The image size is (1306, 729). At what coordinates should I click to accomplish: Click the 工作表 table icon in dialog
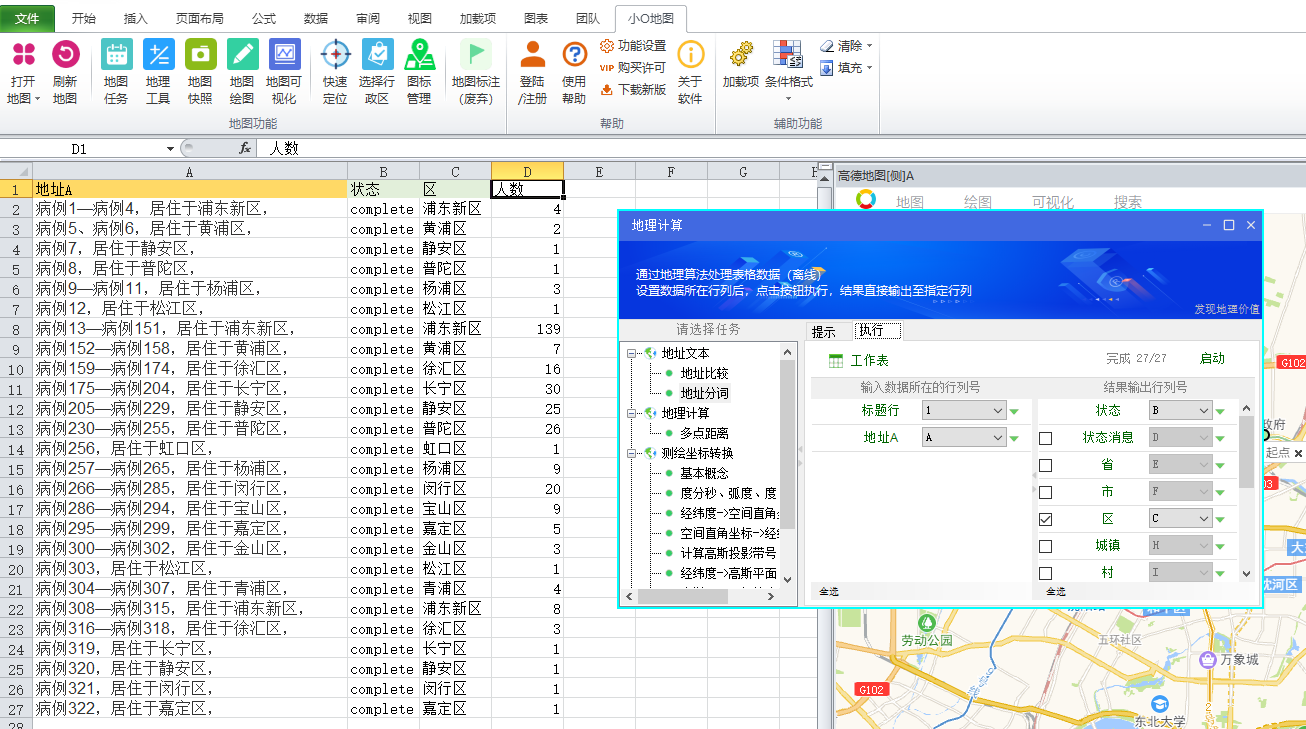click(836, 360)
